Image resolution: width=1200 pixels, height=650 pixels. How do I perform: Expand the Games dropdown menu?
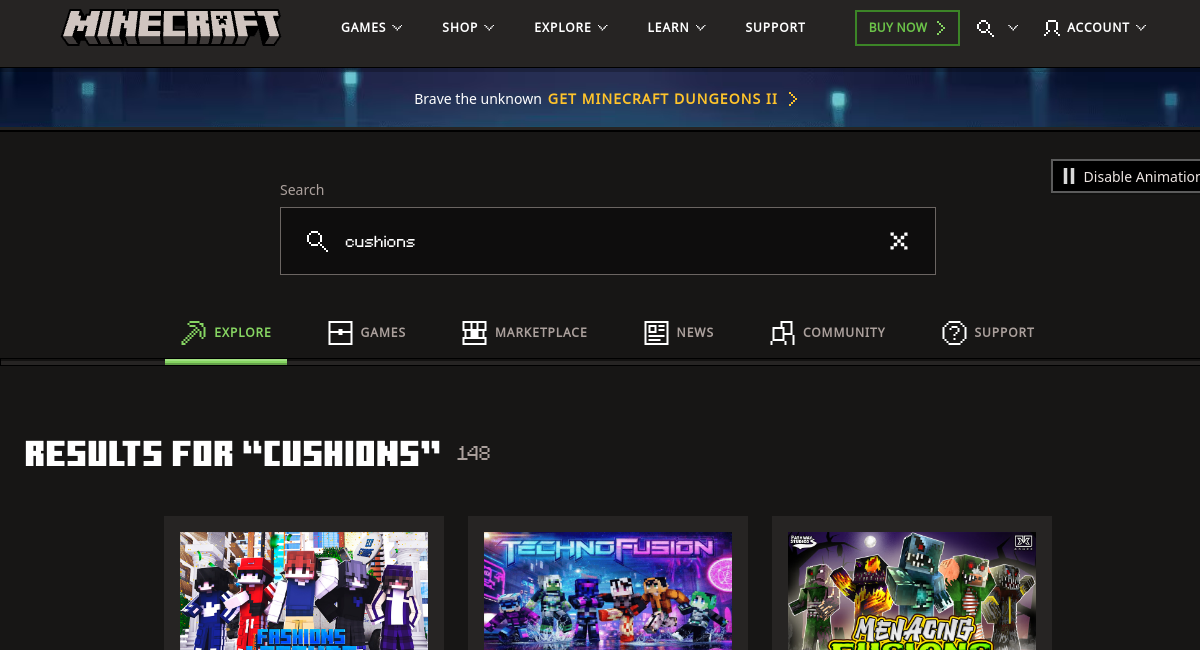(372, 28)
